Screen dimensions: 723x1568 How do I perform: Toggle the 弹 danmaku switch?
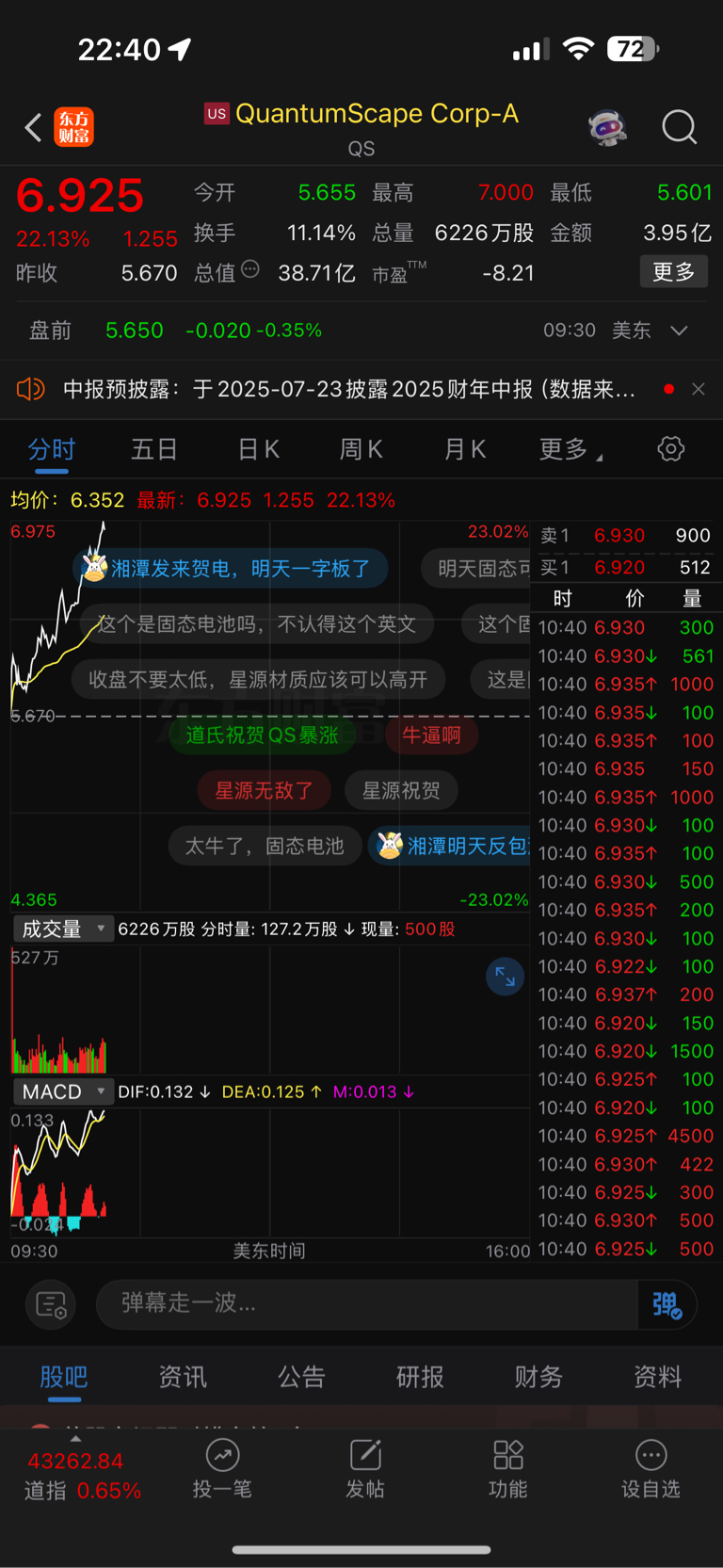667,1304
